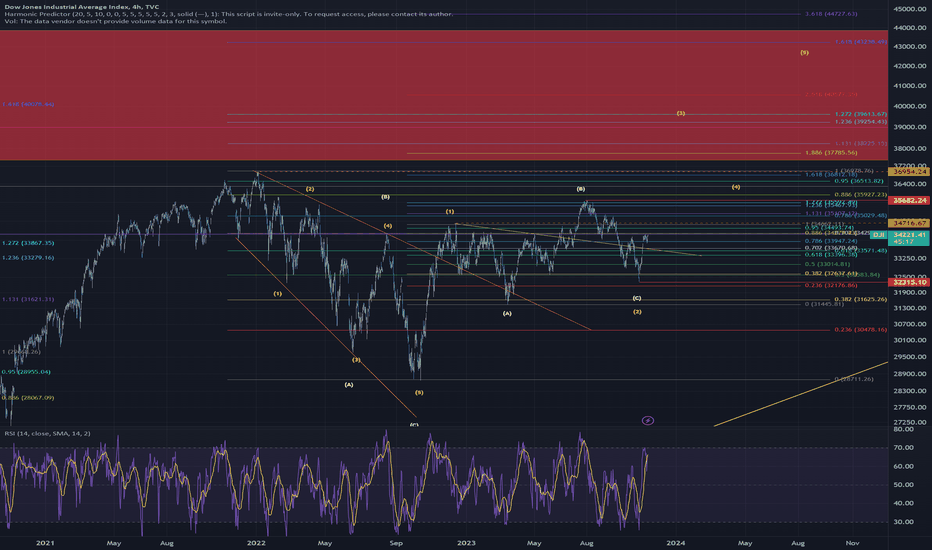This screenshot has width=932, height=550.
Task: Click the 2021 label on time axis
Action: pyautogui.click(x=45, y=543)
